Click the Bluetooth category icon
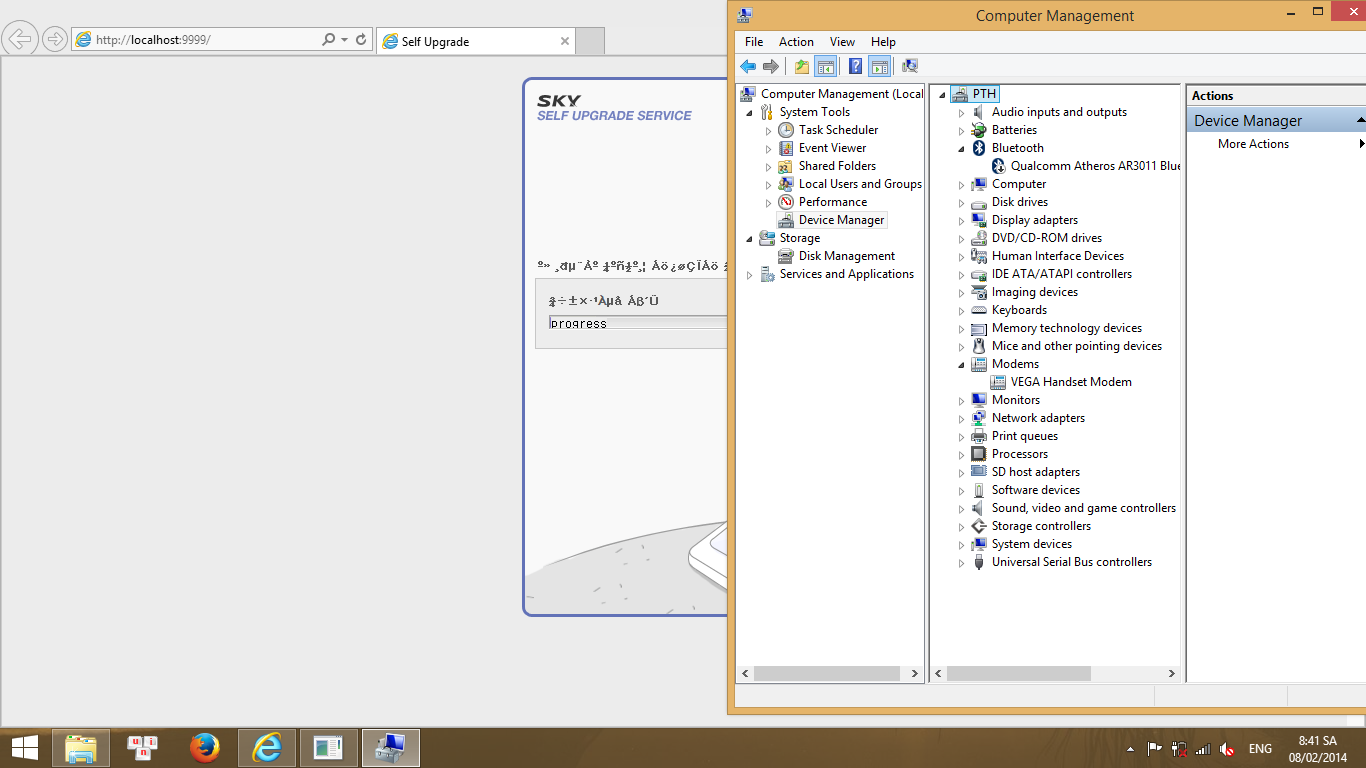Viewport: 1366px width, 768px height. 979,148
